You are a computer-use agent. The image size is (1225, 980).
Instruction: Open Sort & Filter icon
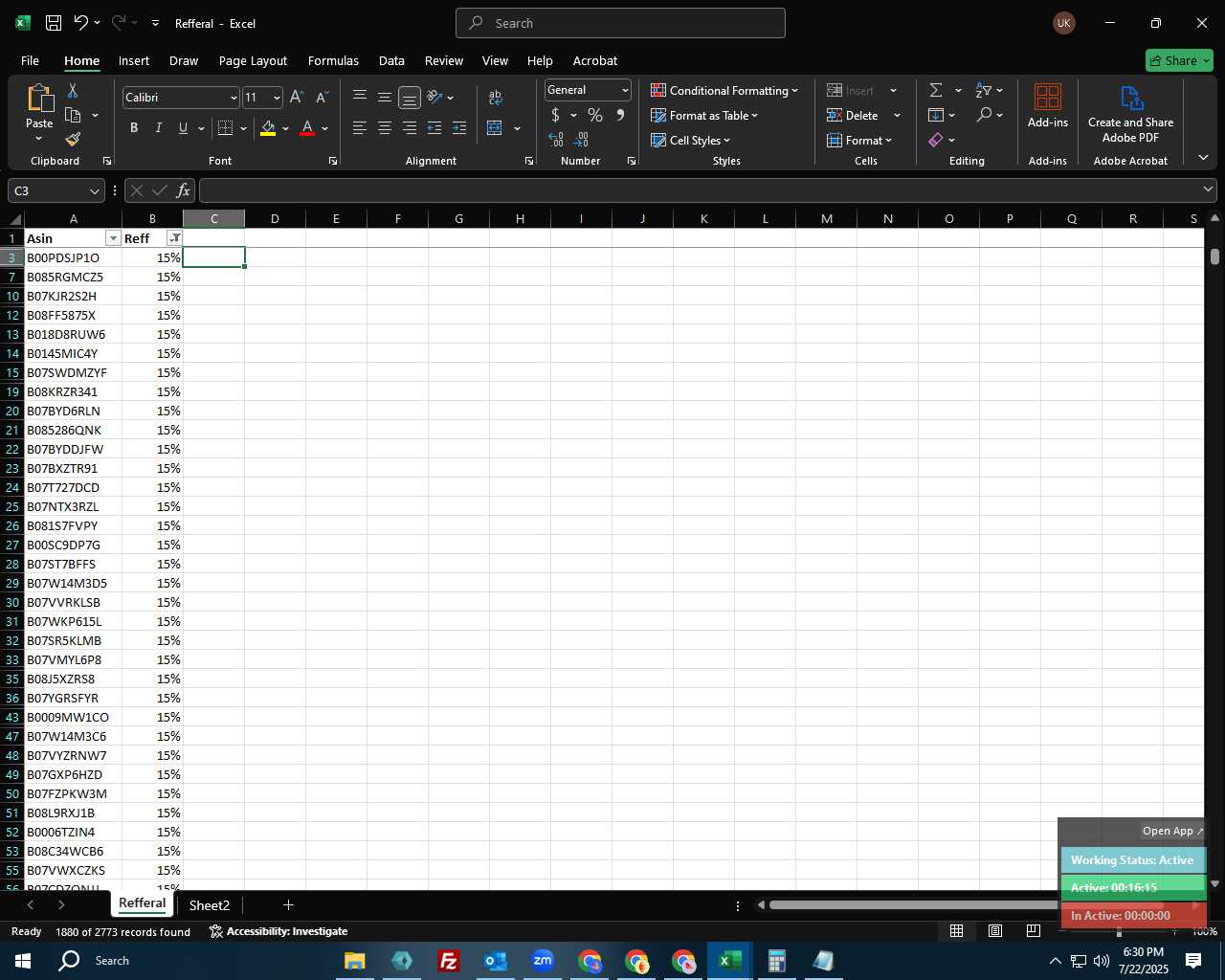(x=984, y=90)
